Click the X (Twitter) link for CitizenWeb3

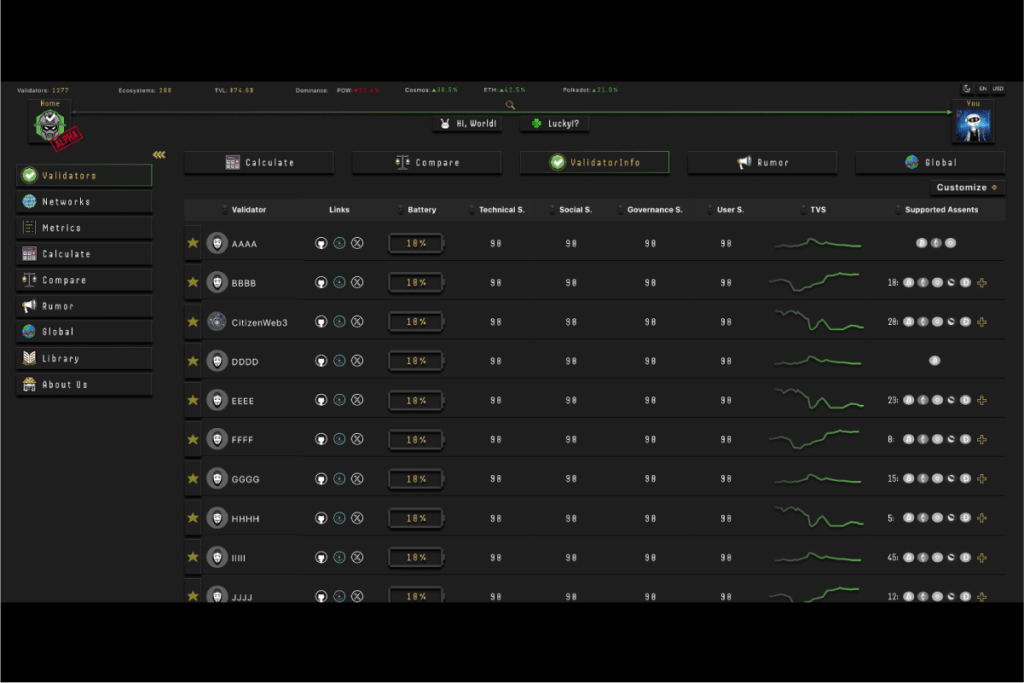coord(357,322)
